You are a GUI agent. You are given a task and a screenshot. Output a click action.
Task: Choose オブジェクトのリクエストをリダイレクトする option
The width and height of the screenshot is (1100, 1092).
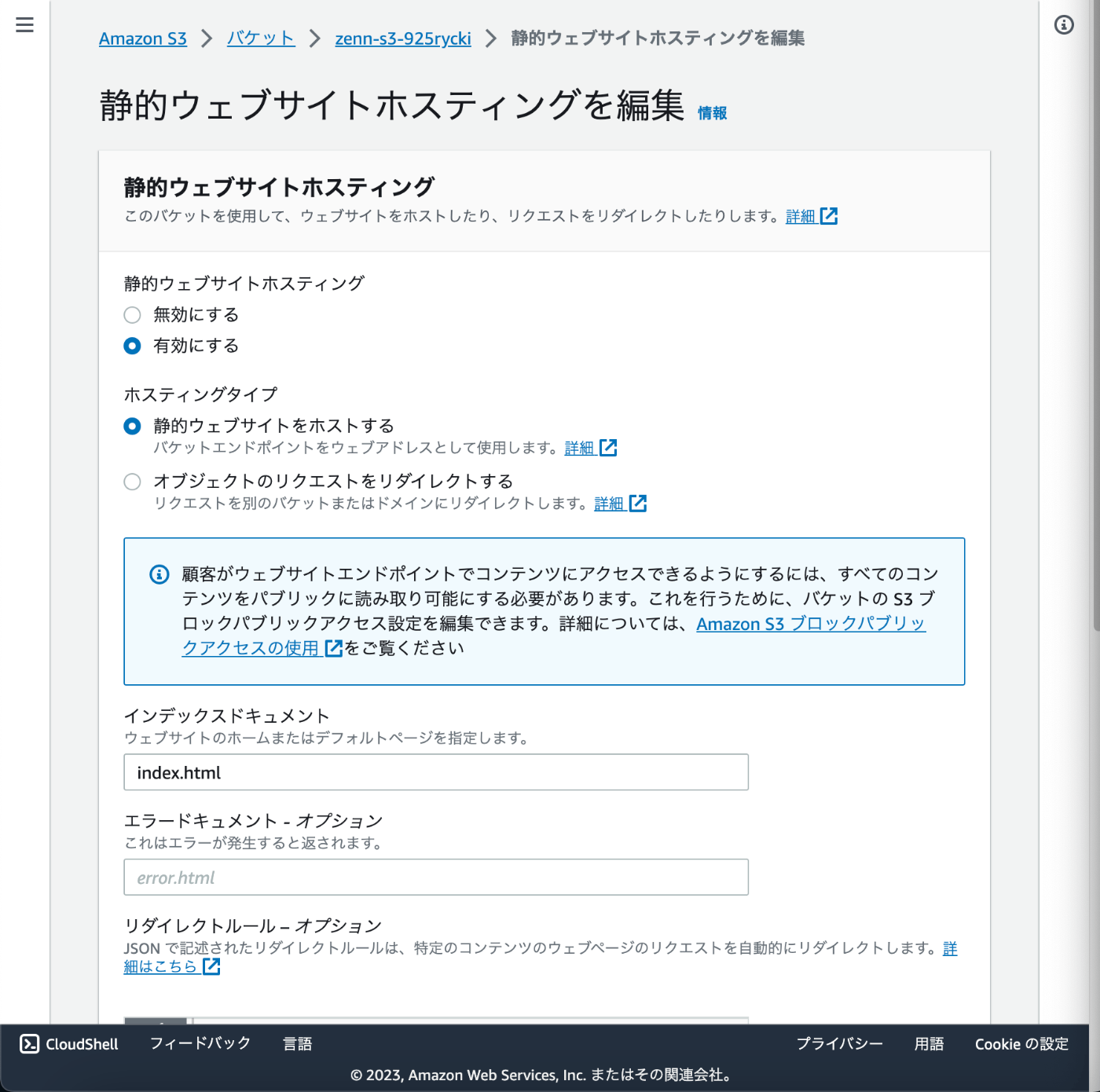pos(132,482)
